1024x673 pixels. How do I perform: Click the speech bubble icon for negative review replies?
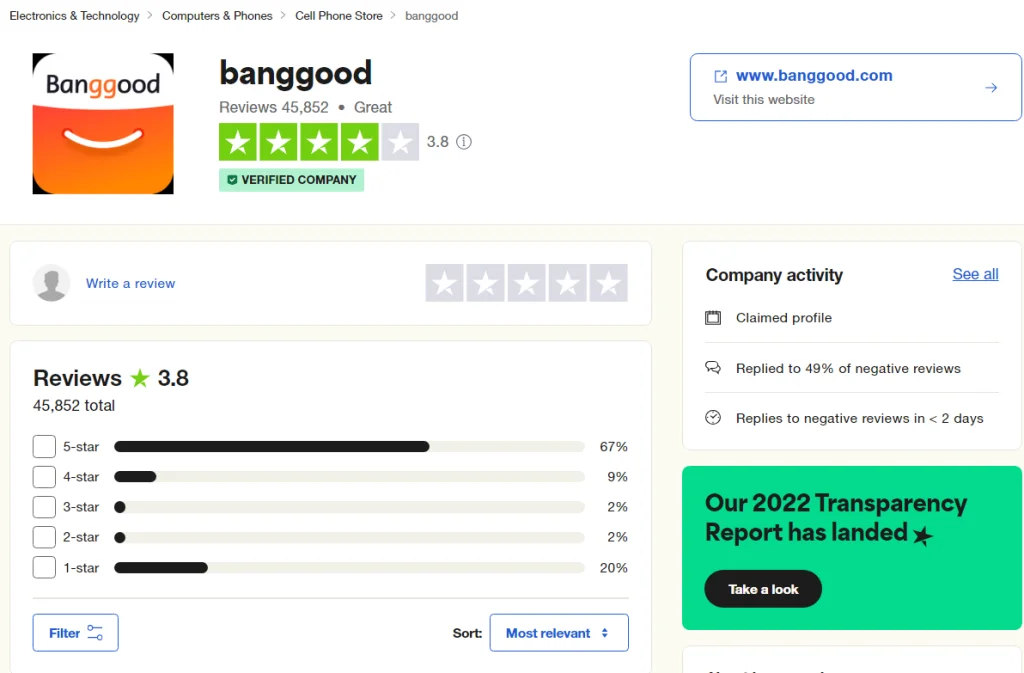pos(713,368)
